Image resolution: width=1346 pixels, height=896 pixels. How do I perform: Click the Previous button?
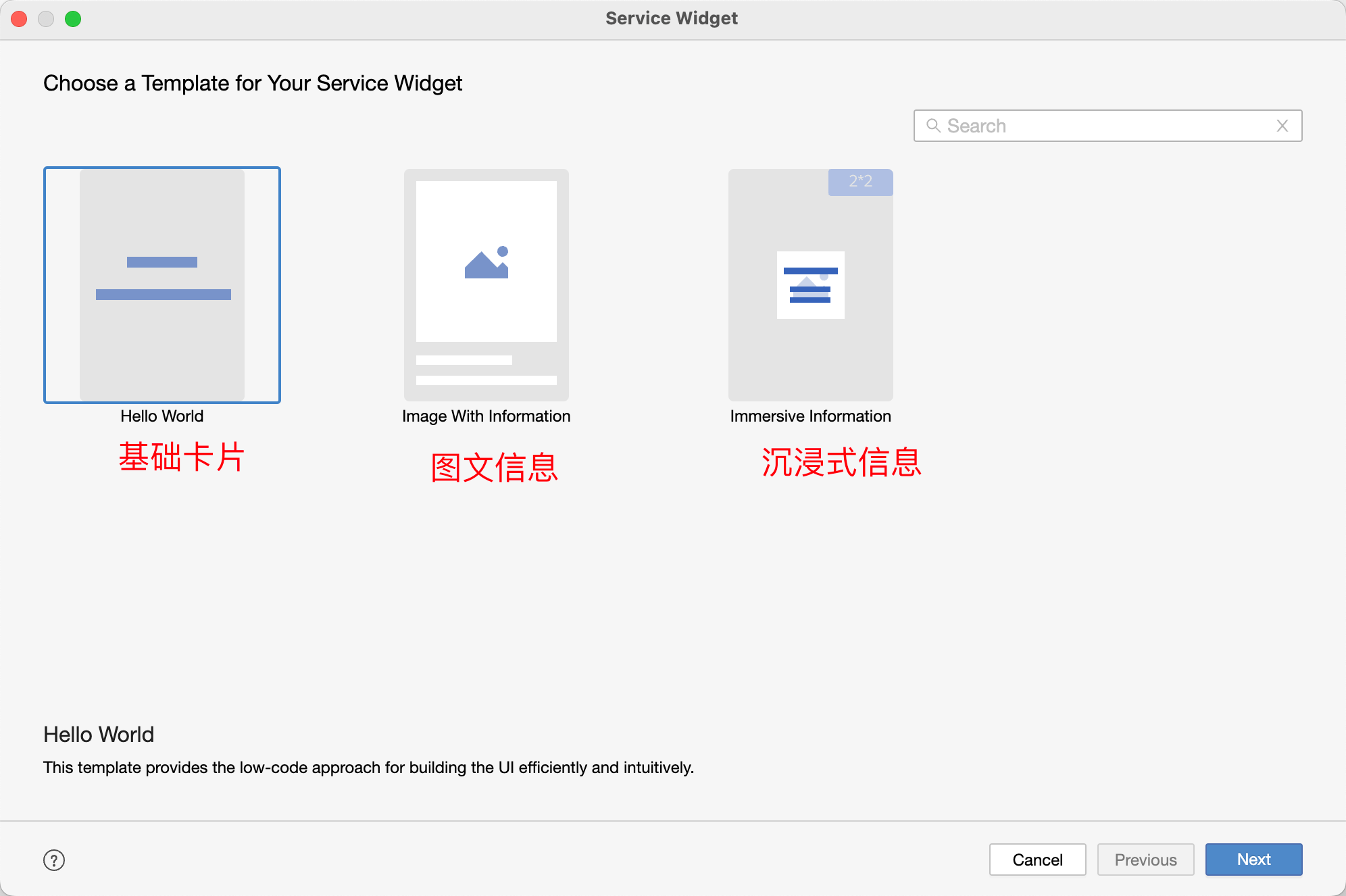pos(1145,860)
